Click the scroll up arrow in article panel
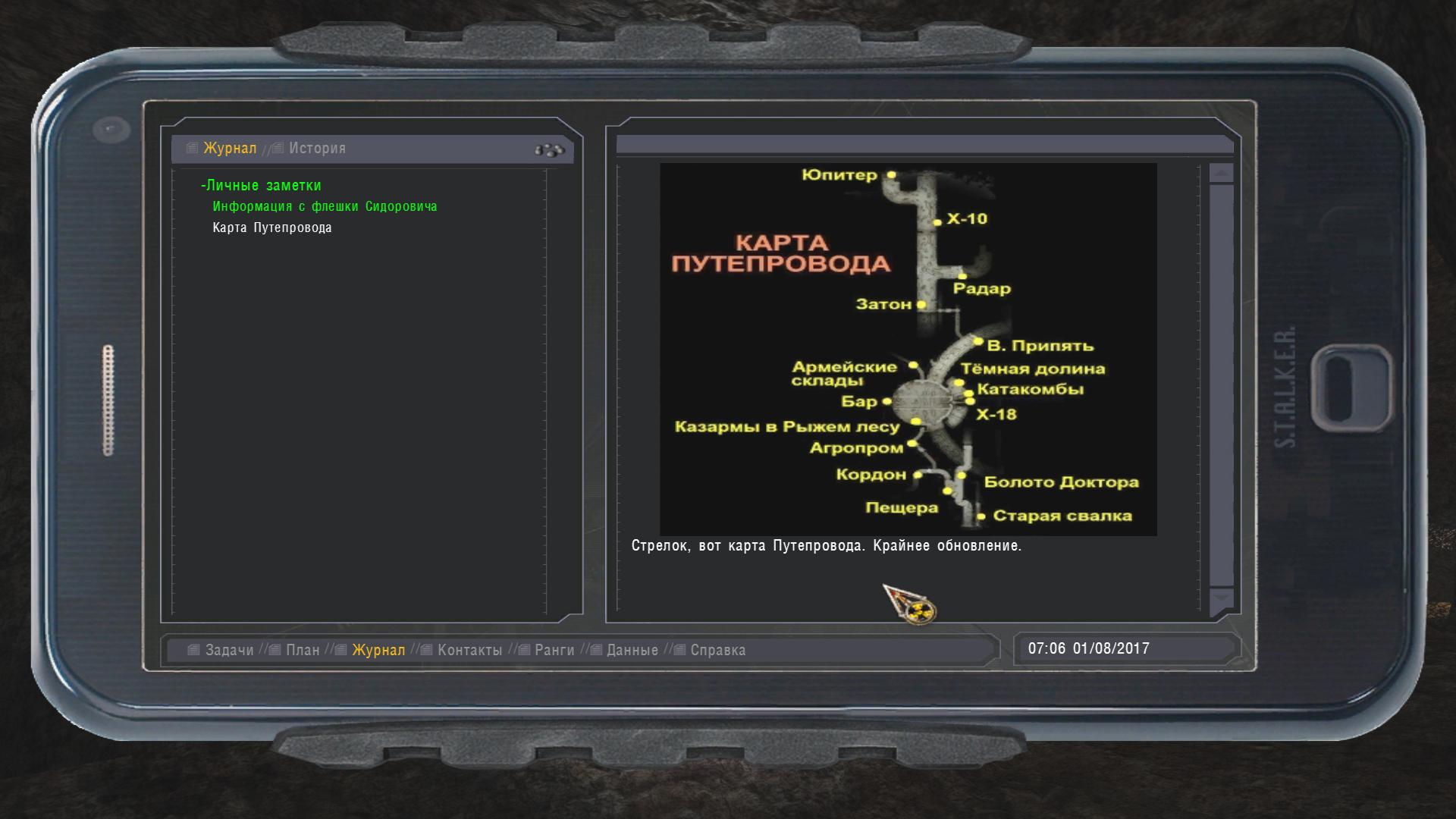 1221,173
